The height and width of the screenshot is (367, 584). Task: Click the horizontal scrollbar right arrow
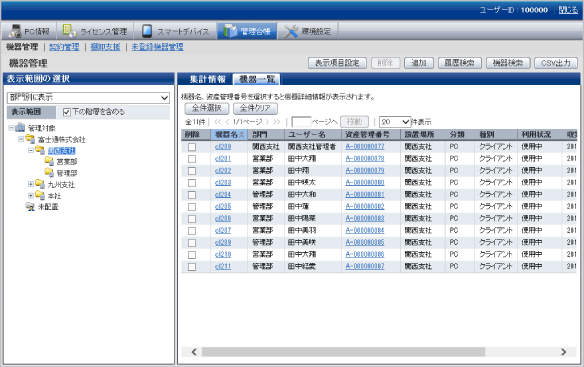tap(564, 352)
